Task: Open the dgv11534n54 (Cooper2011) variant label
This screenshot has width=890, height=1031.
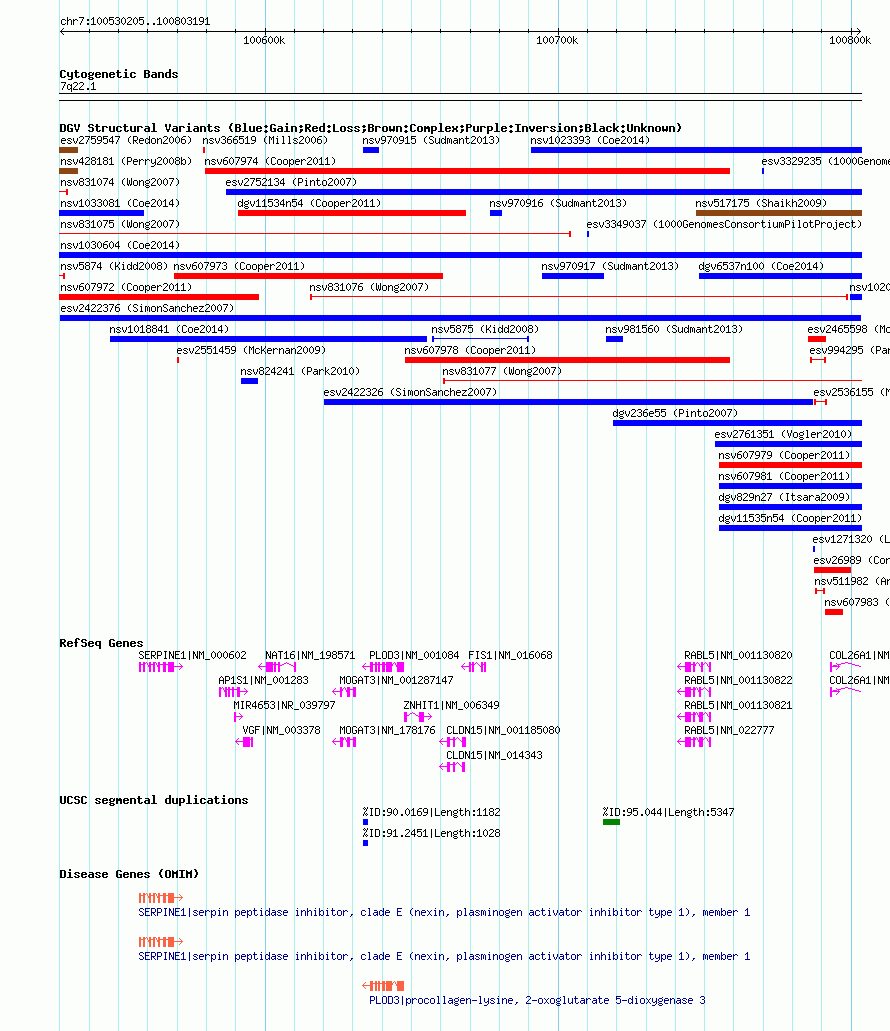Action: [x=309, y=203]
